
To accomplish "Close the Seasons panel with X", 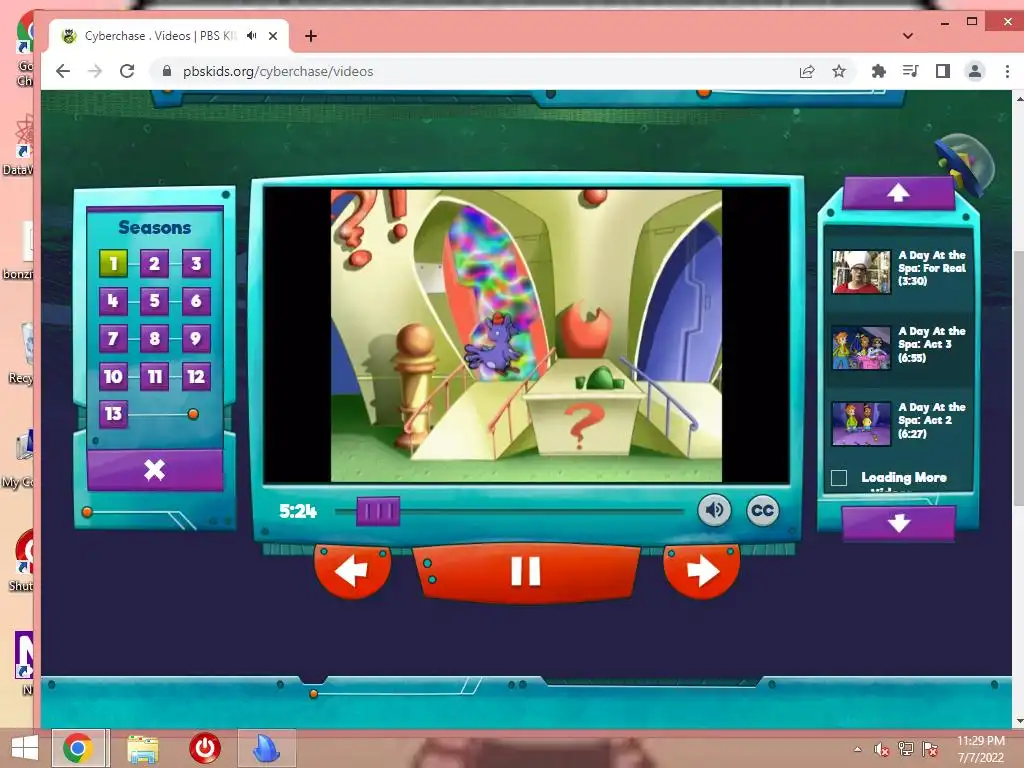I will pyautogui.click(x=155, y=470).
